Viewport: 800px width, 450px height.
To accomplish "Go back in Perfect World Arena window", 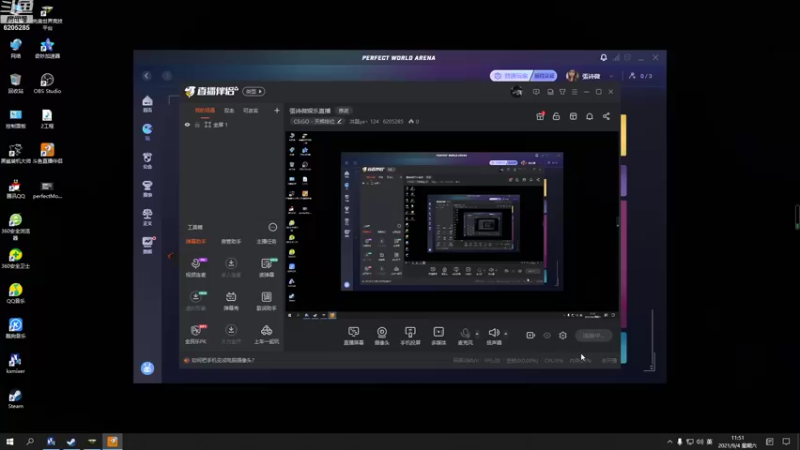I will click(x=146, y=76).
